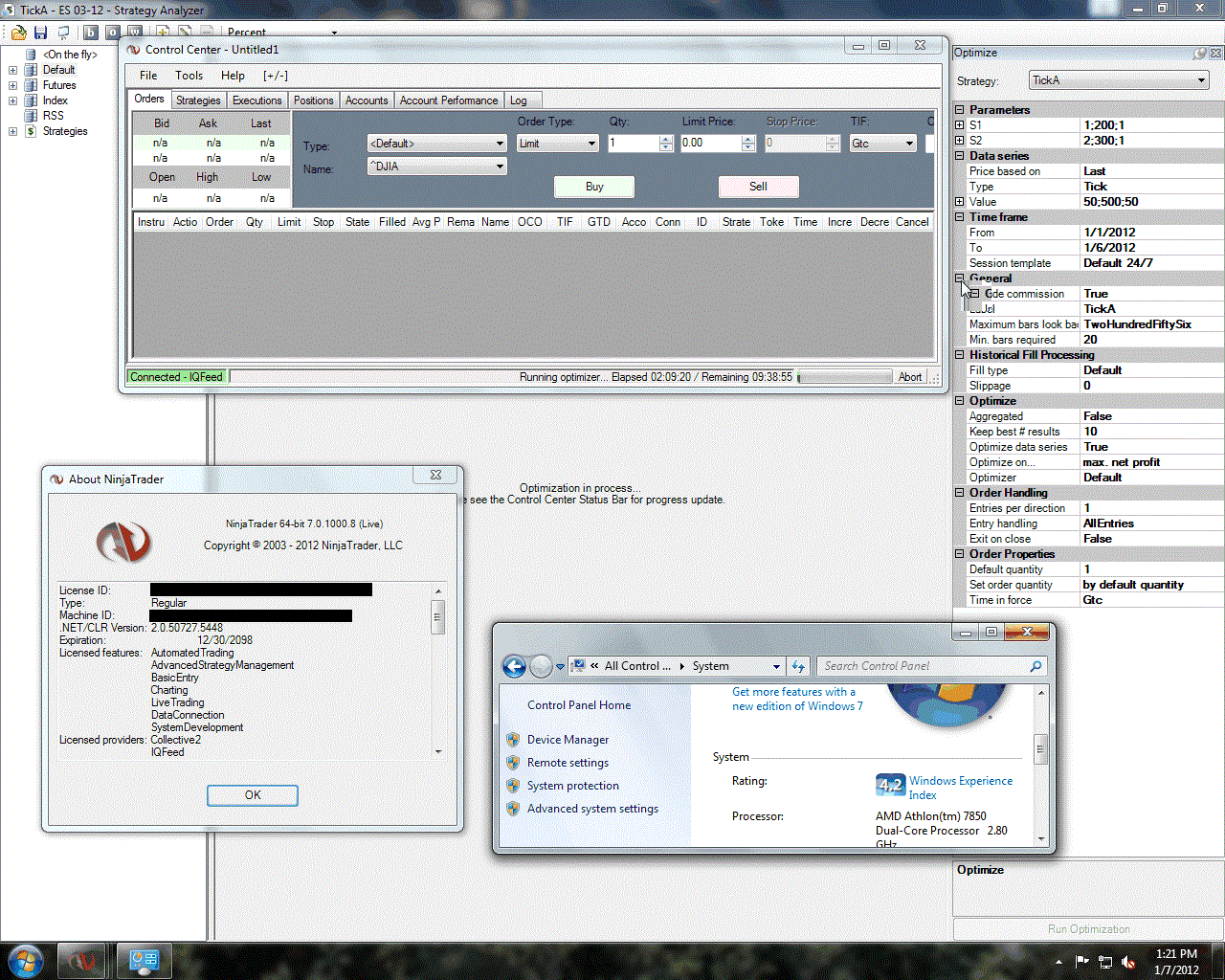Click the [+/-] menu item
1225x980 pixels.
276,76
